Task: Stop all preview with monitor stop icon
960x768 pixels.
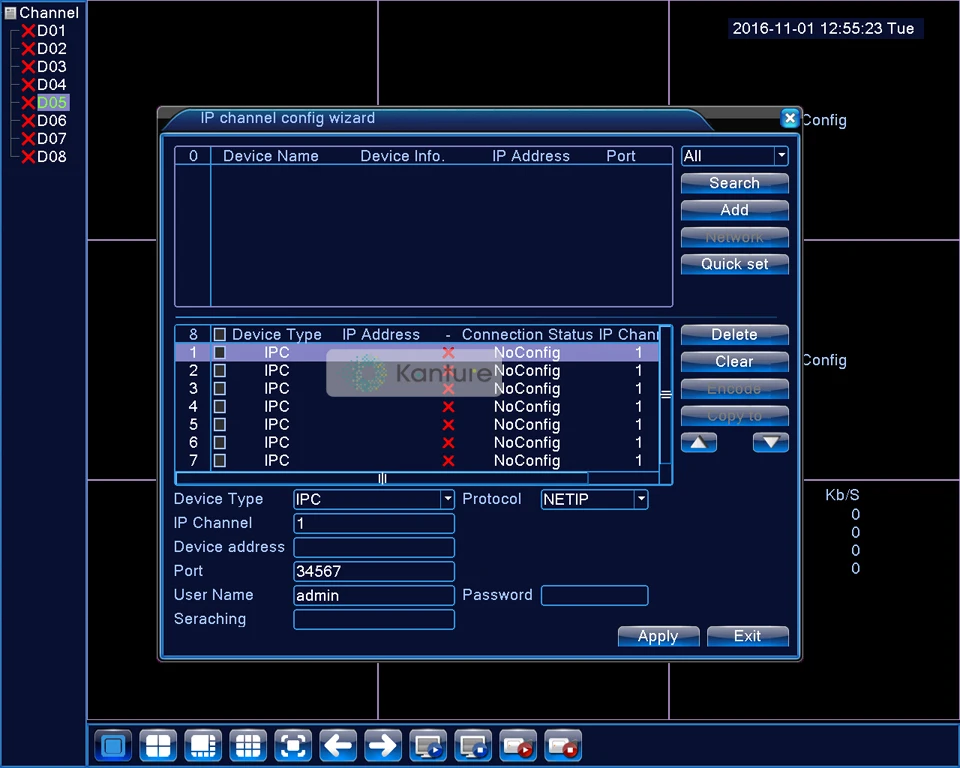Action: pyautogui.click(x=473, y=745)
